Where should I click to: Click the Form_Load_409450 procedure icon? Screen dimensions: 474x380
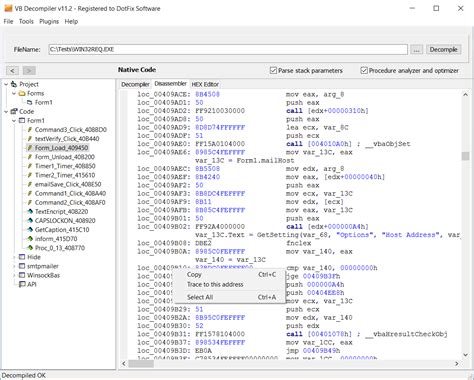tap(30, 148)
